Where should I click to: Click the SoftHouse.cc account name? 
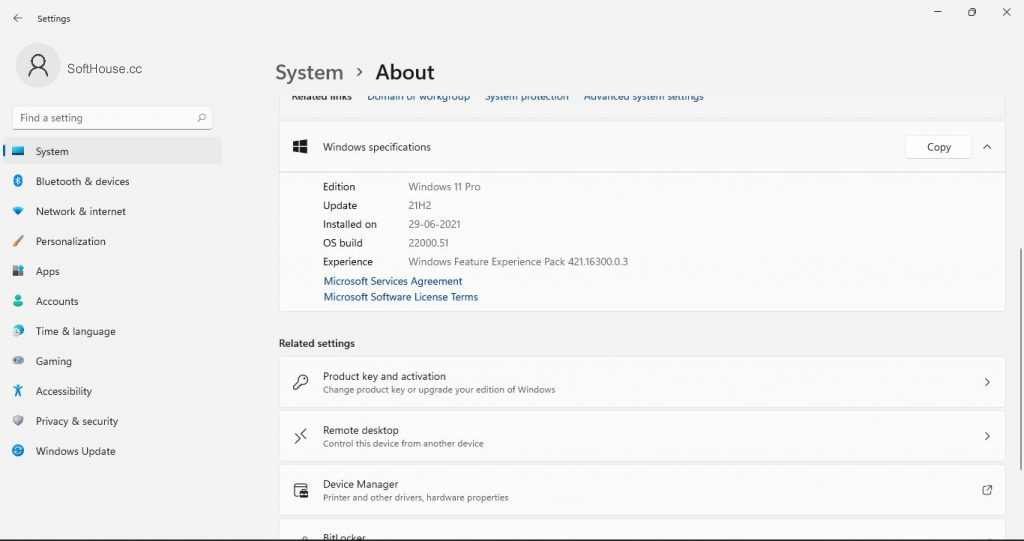coord(104,69)
